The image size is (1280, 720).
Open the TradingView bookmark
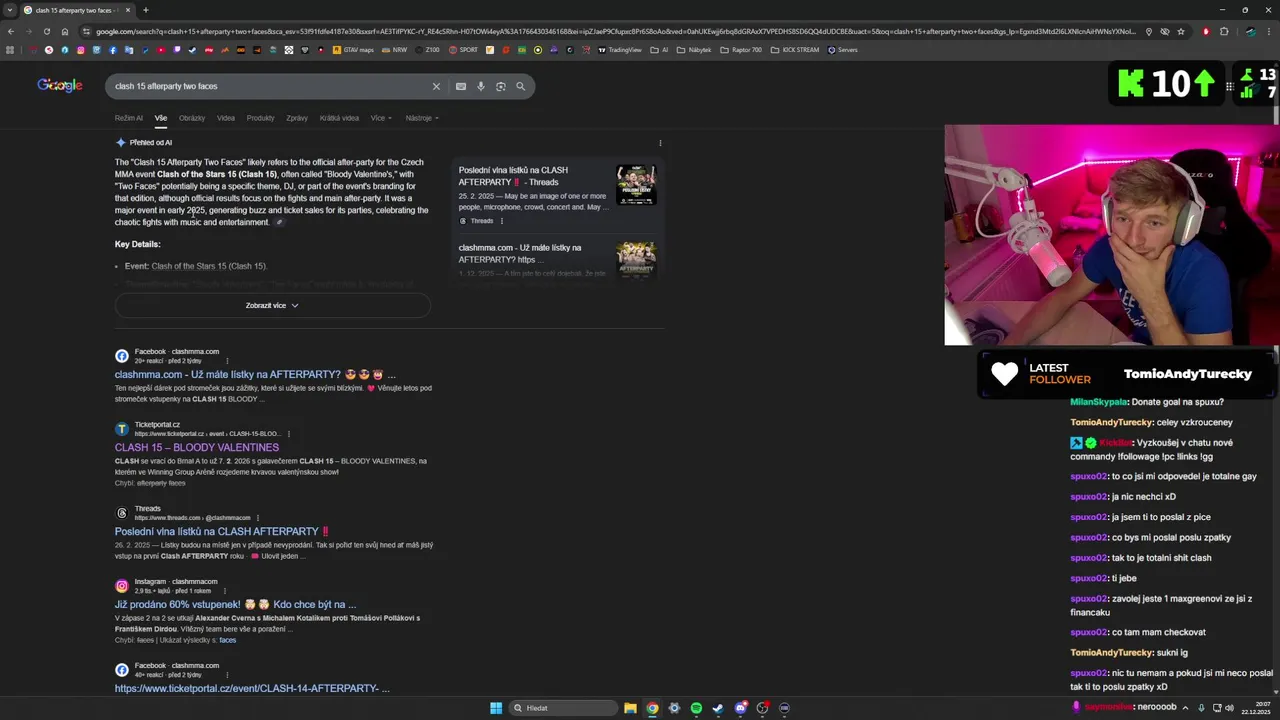pos(619,49)
